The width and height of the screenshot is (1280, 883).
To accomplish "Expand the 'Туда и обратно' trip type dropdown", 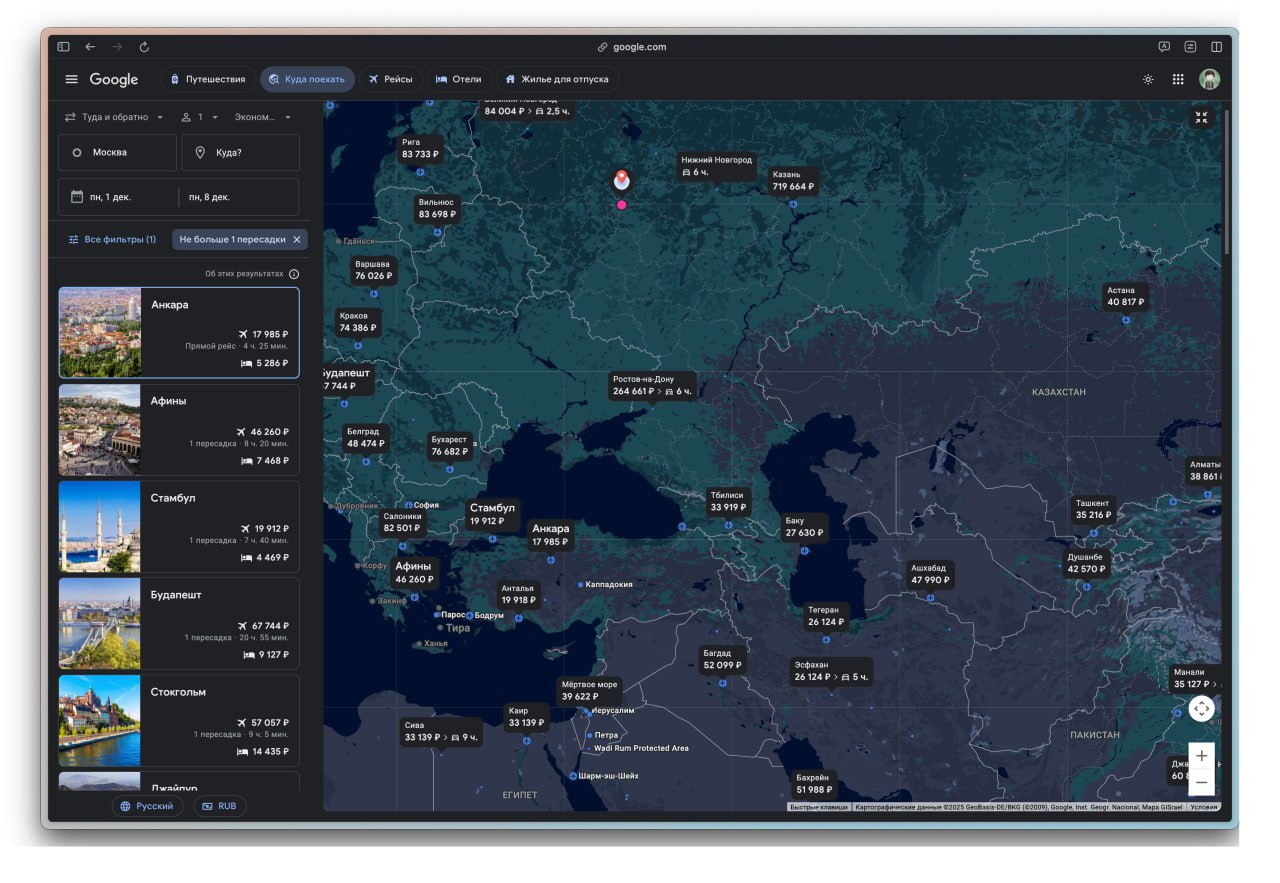I will (x=114, y=117).
